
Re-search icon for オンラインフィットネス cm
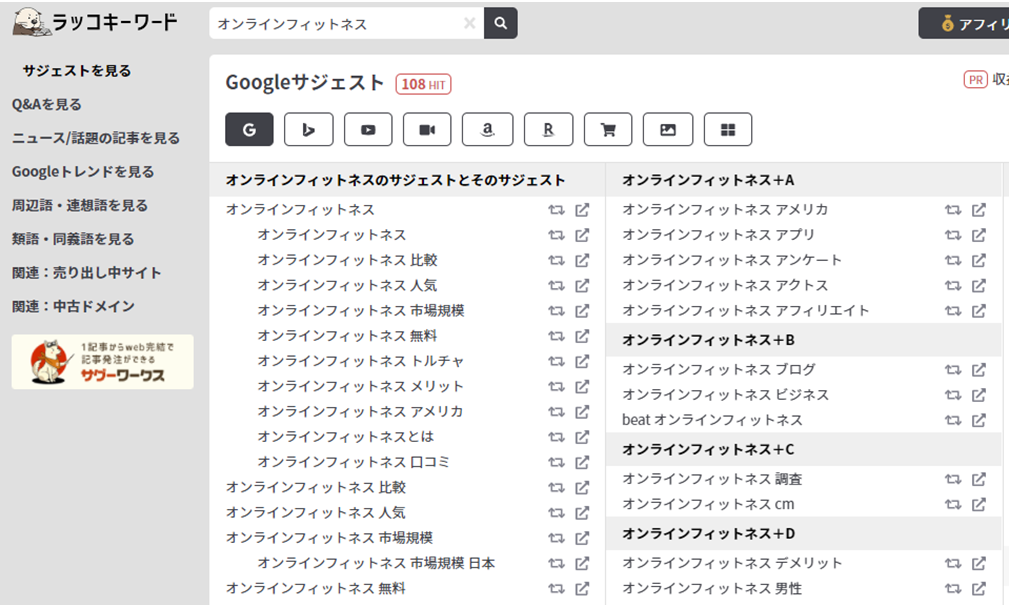(x=953, y=504)
